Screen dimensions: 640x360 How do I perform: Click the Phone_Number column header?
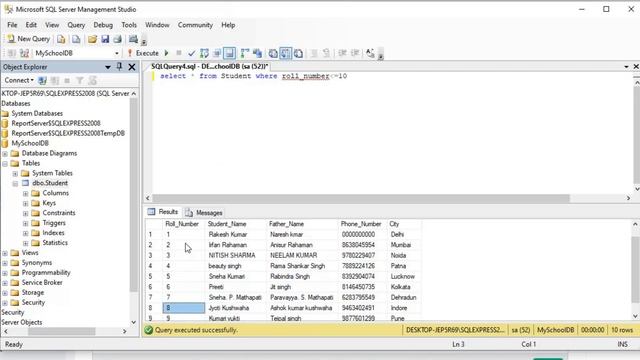pyautogui.click(x=361, y=224)
